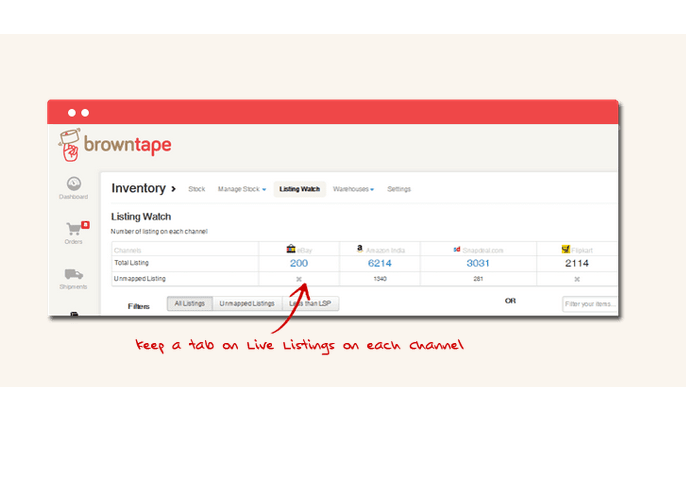Screen dimensions: 691x500
Task: Click the x under eBay unmapped listing
Action: click(299, 279)
